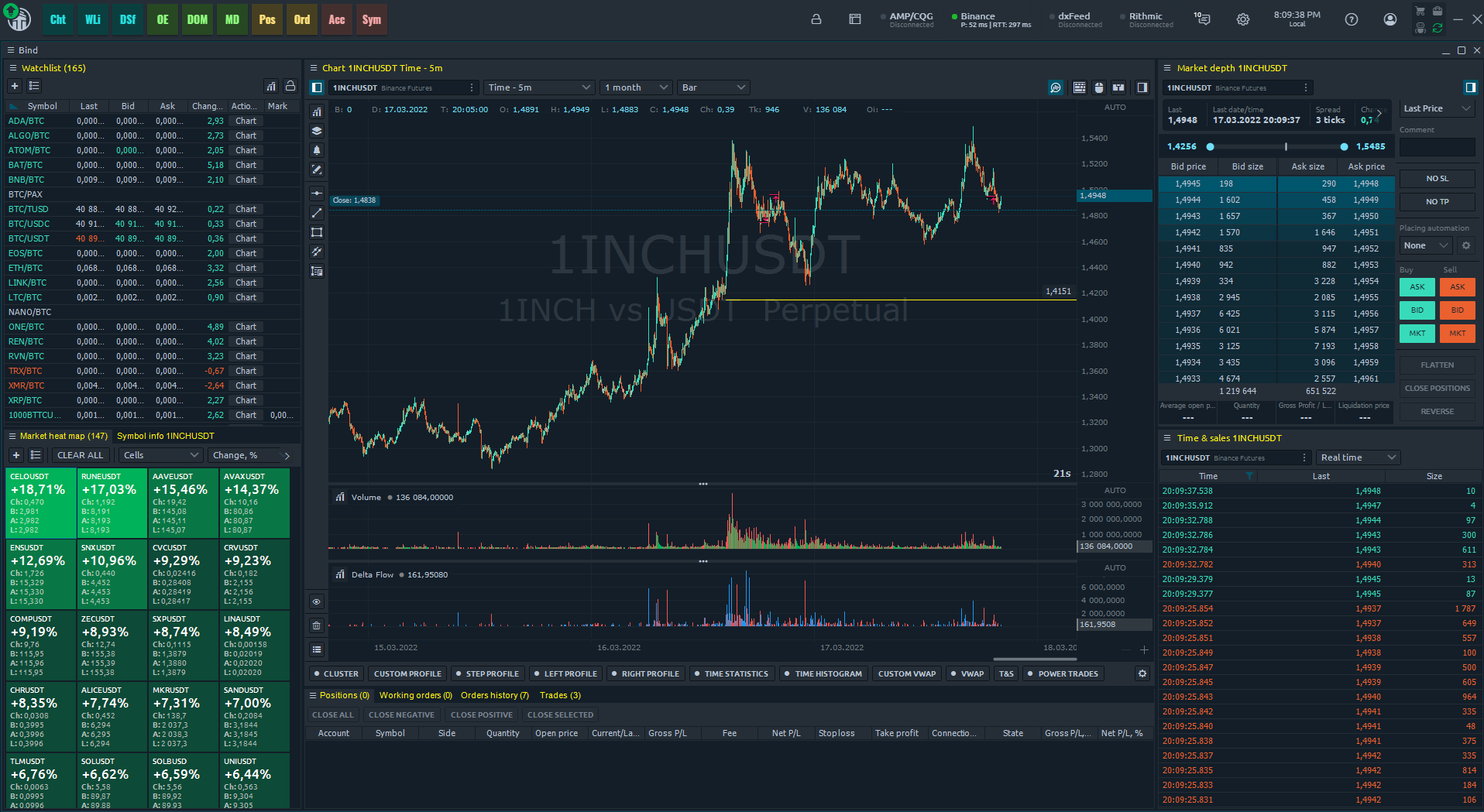Select the horizontal line drawing tool
Viewport: 1484px width, 812px height.
317,194
